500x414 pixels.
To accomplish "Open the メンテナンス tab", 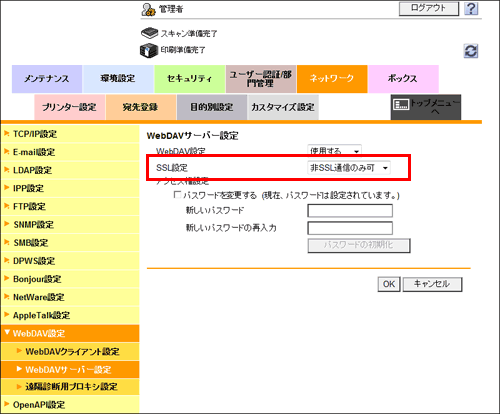I will pyautogui.click(x=47, y=79).
